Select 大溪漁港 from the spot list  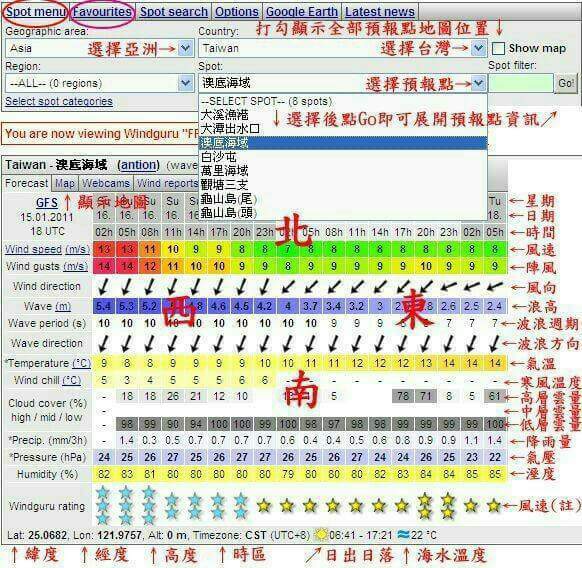point(343,115)
